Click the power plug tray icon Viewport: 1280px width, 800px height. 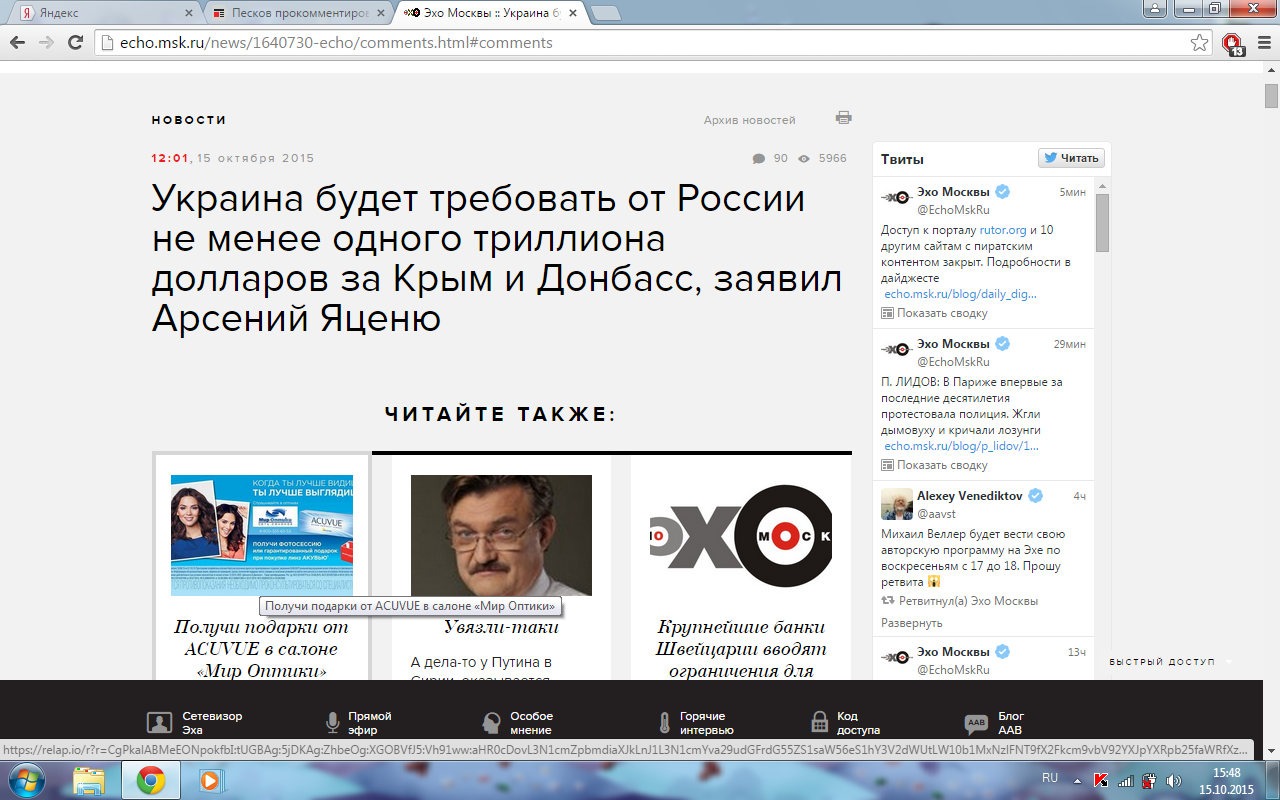1150,780
